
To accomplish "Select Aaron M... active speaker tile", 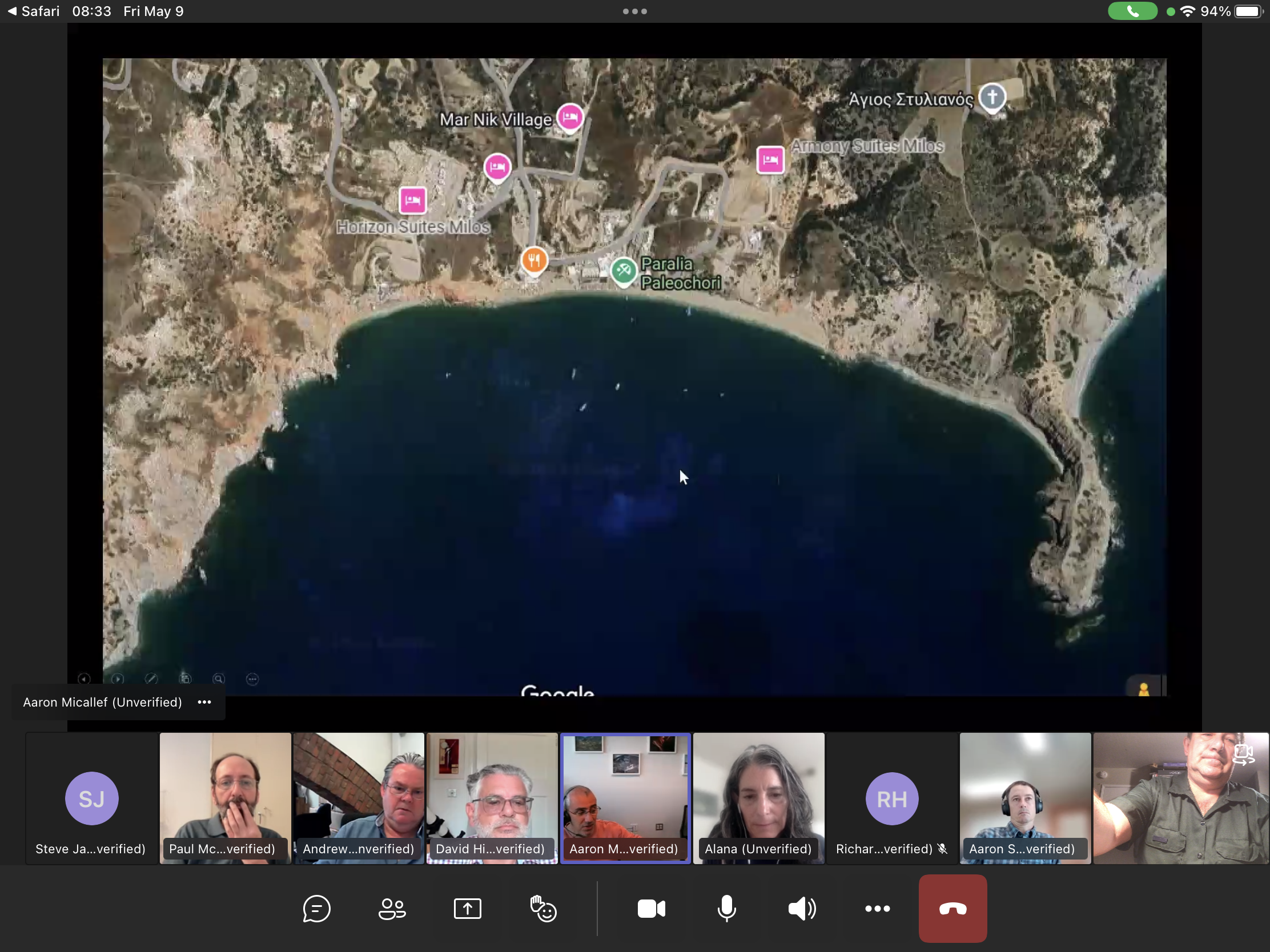I will (x=625, y=798).
